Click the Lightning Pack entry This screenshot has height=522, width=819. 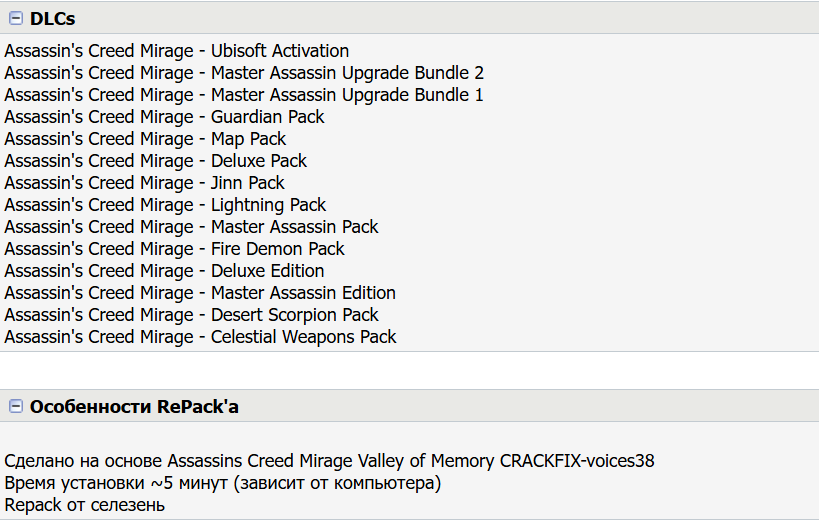click(x=165, y=205)
